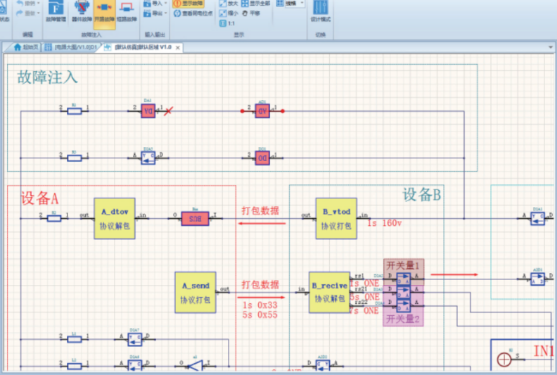Toggle the 显示故障 show faults button
This screenshot has height=375, width=557.
(188, 4)
